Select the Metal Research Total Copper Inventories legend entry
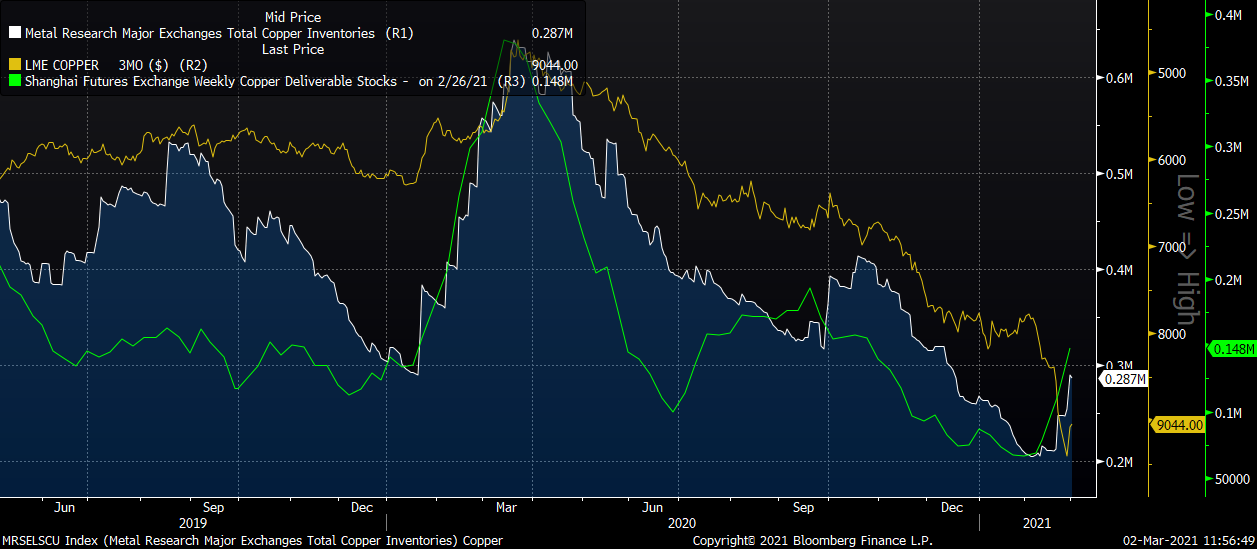Viewport: 1257px width, 549px height. point(216,34)
